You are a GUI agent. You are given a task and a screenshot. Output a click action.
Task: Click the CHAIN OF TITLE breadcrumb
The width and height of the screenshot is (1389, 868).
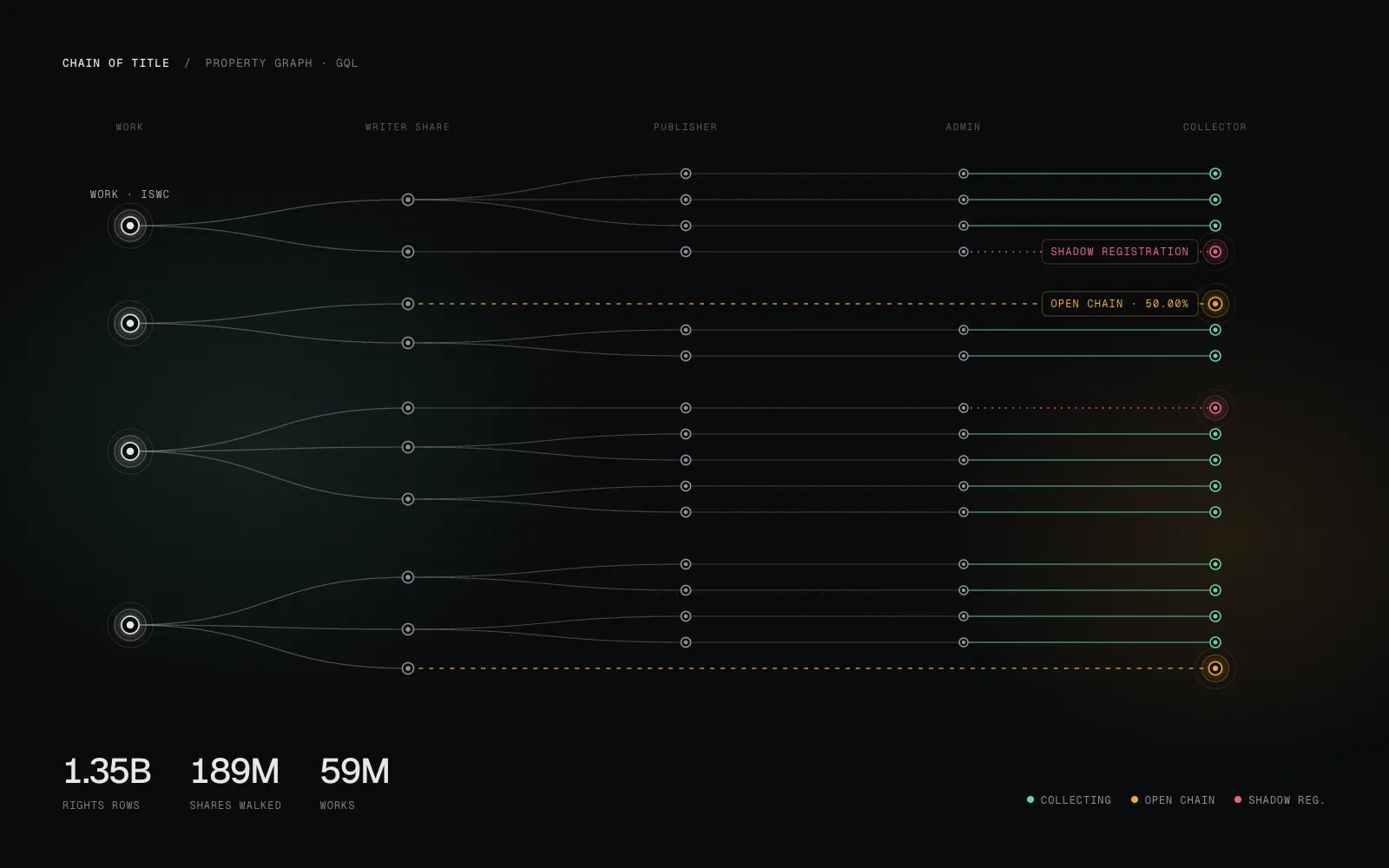pos(116,63)
